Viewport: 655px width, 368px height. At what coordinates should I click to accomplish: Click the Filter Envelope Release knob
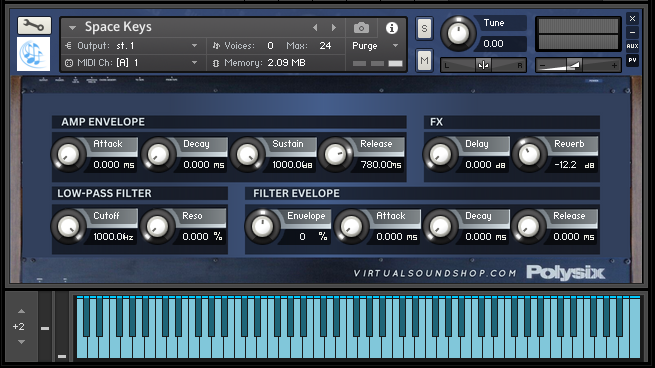[528, 227]
